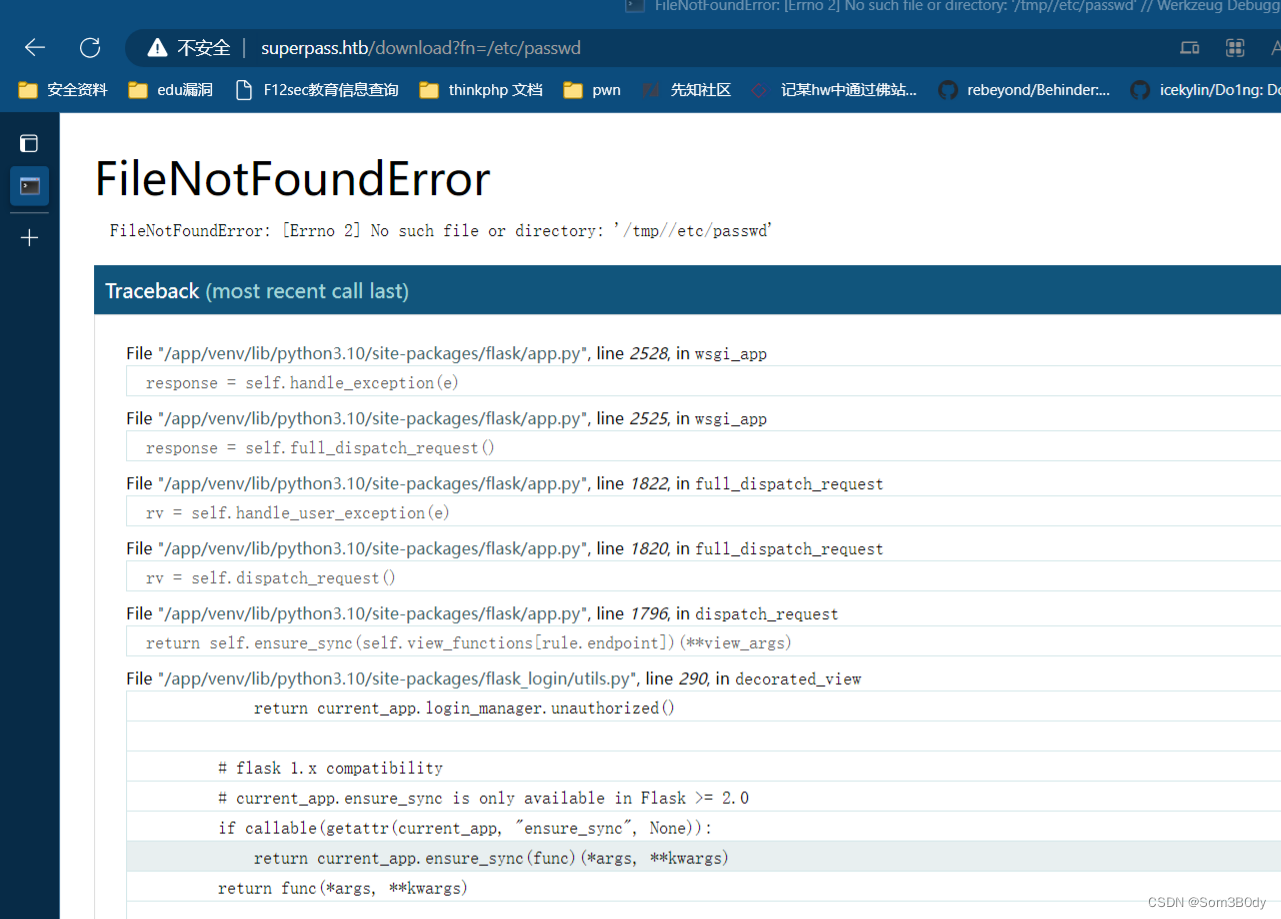Open the icekylin/Do1ng GitHub bookmark

tap(1205, 90)
